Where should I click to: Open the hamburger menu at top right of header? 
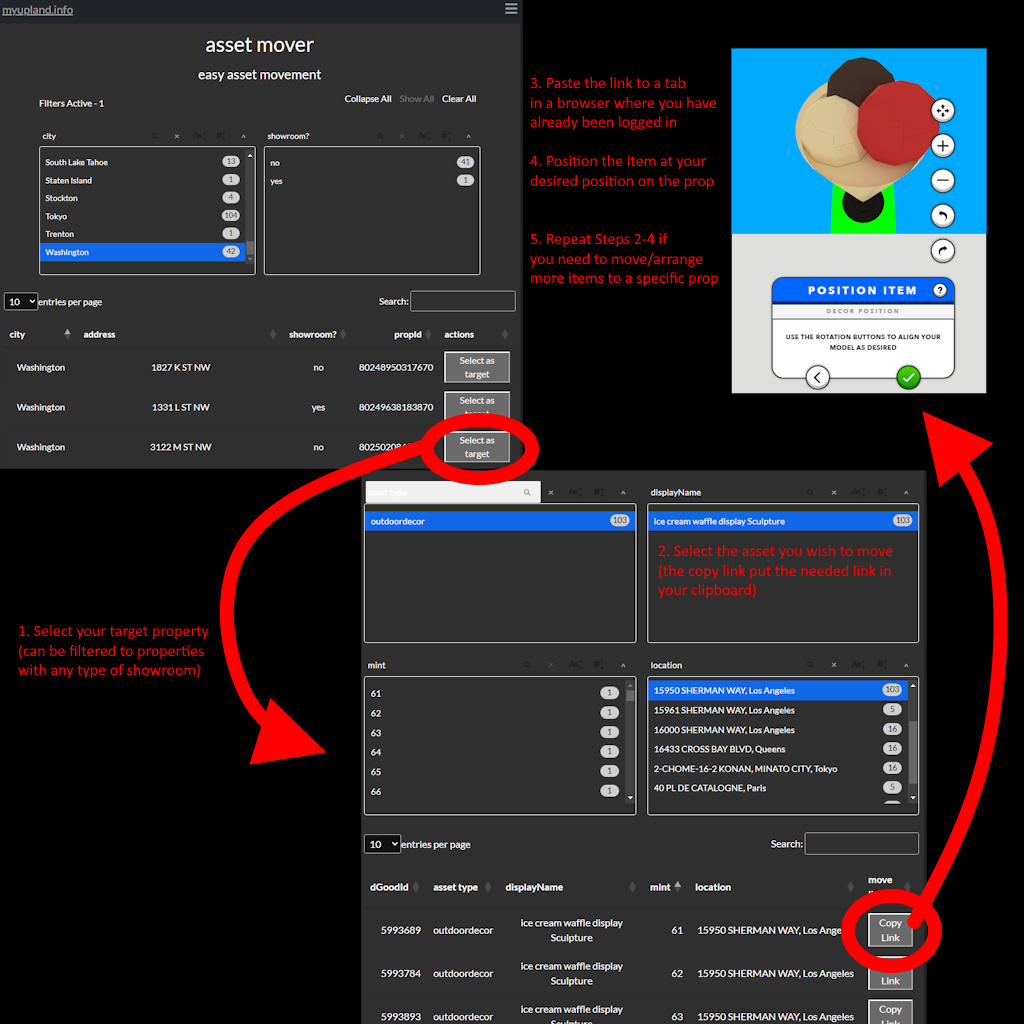511,9
